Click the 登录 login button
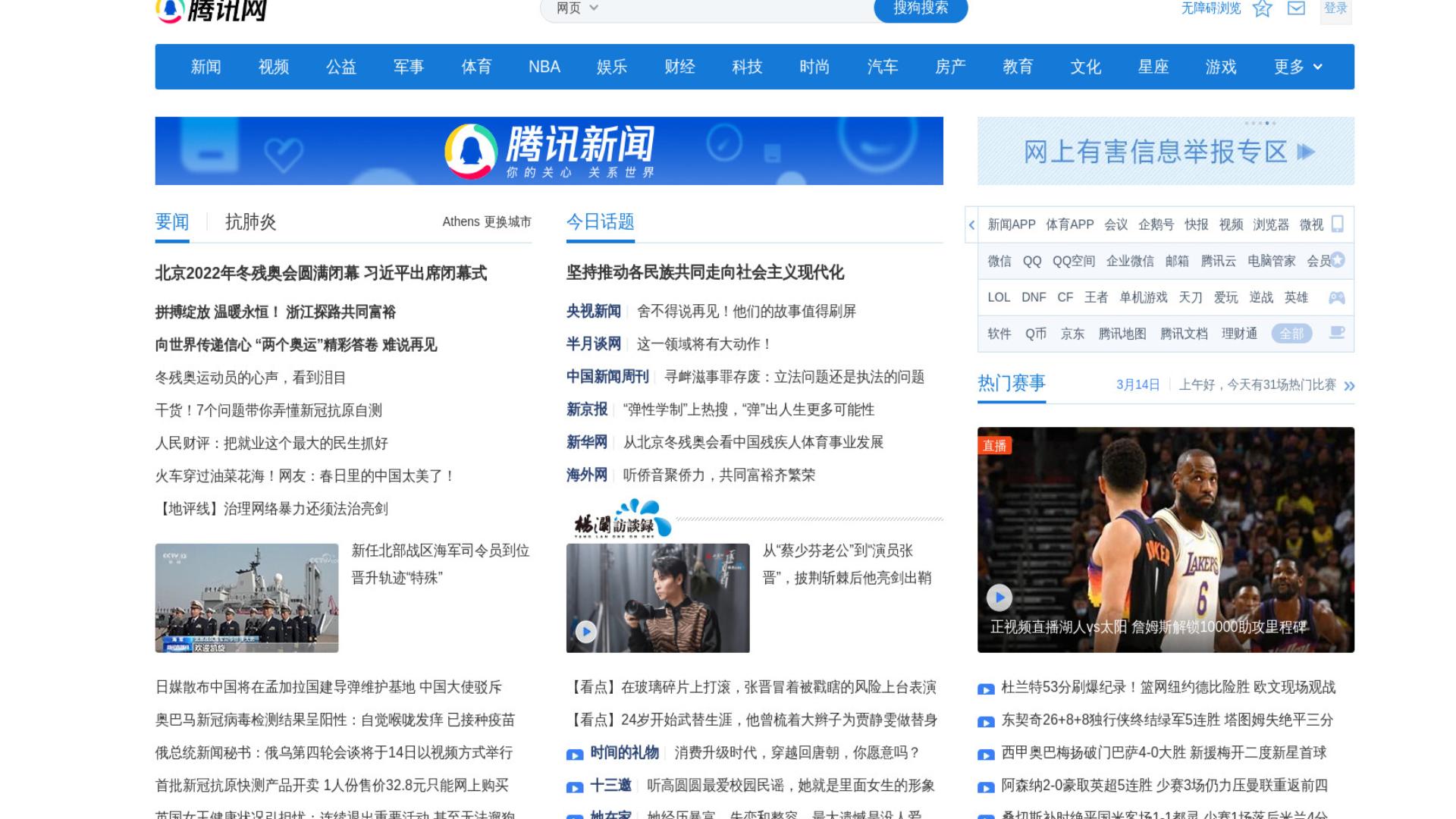The height and width of the screenshot is (819, 1456). coord(1335,9)
